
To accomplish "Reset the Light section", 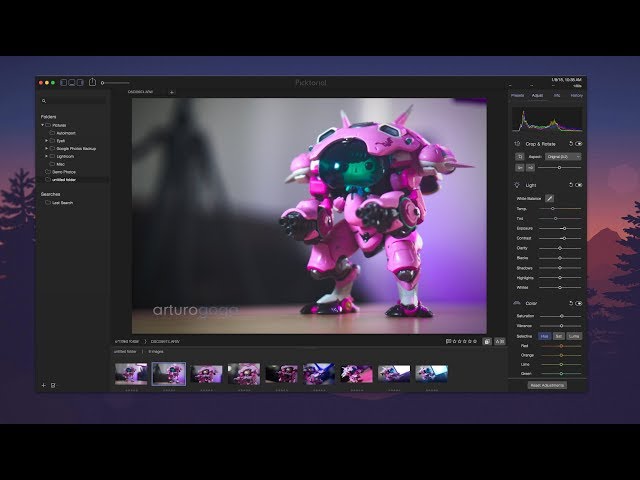I will tap(571, 185).
